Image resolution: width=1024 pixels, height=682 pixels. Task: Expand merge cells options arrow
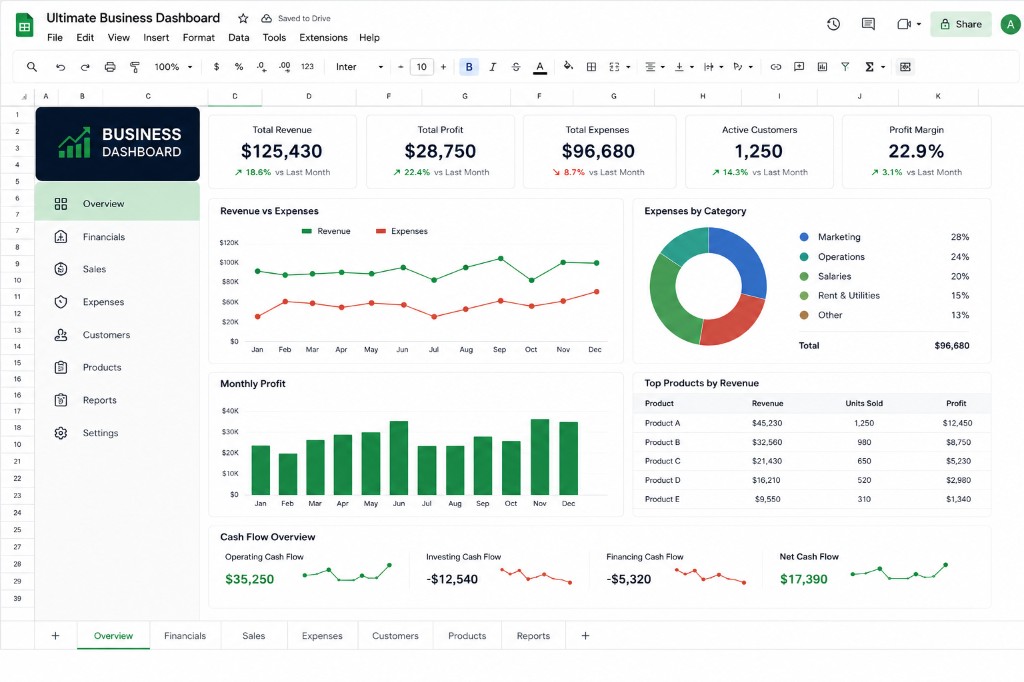coord(628,67)
